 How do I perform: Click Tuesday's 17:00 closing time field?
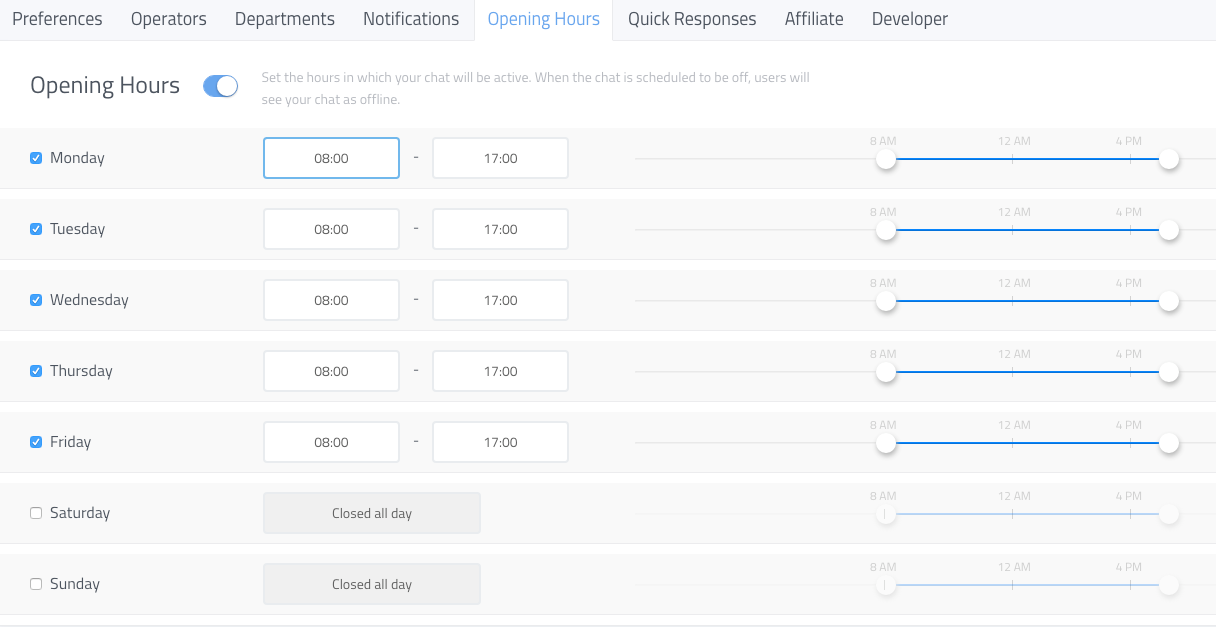pyautogui.click(x=500, y=229)
